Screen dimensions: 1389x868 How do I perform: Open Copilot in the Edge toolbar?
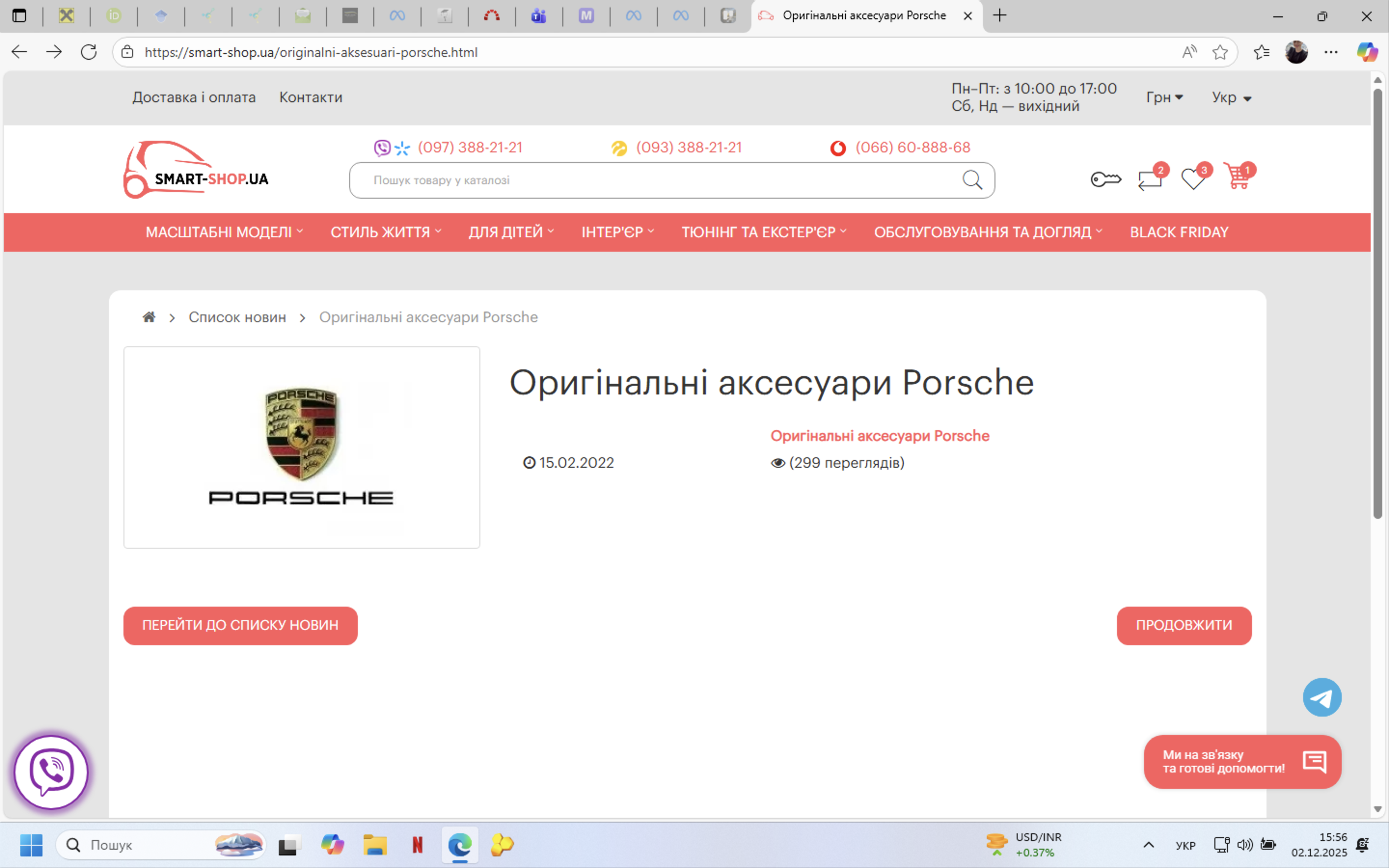point(1367,52)
